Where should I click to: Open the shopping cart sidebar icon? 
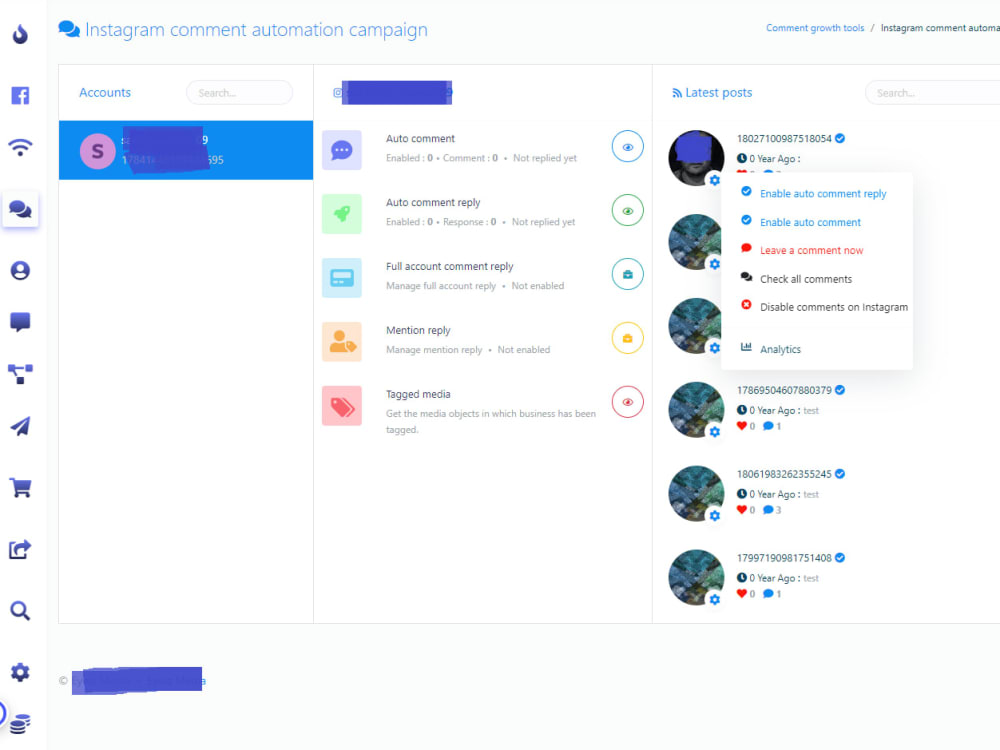coord(20,488)
